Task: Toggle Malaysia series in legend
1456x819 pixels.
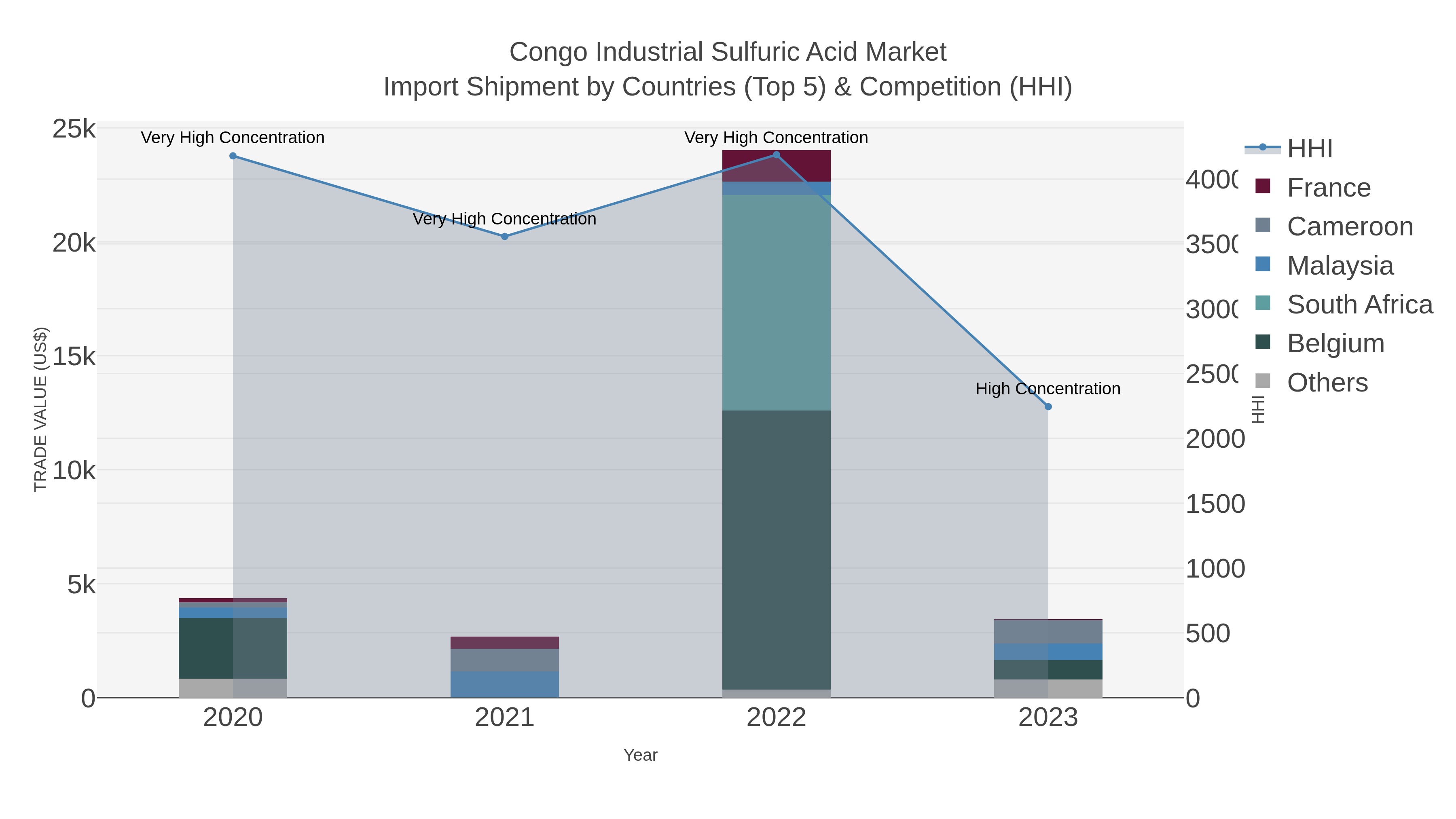Action: [x=1324, y=266]
